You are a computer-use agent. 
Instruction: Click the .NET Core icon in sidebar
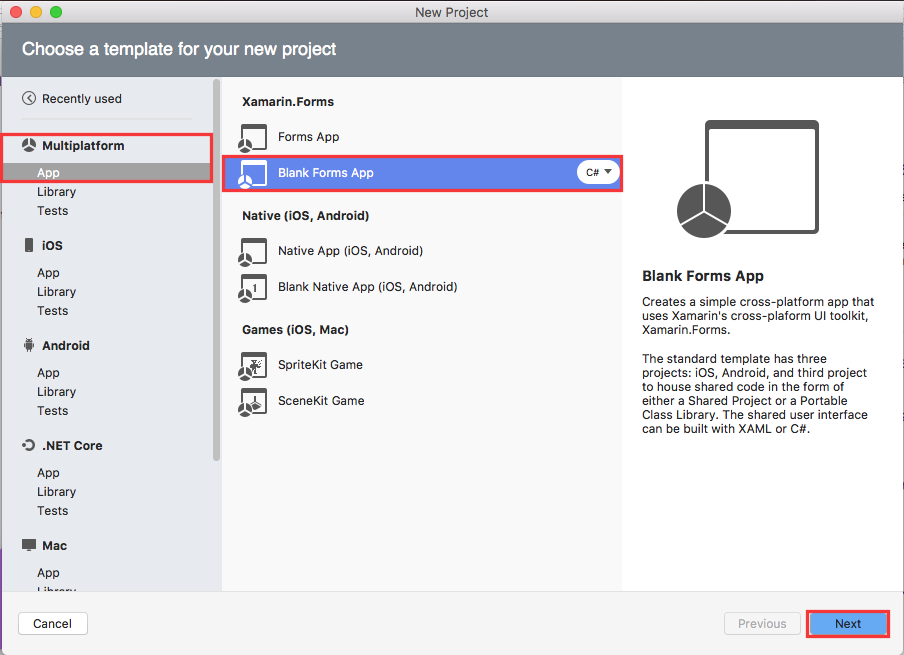(29, 445)
